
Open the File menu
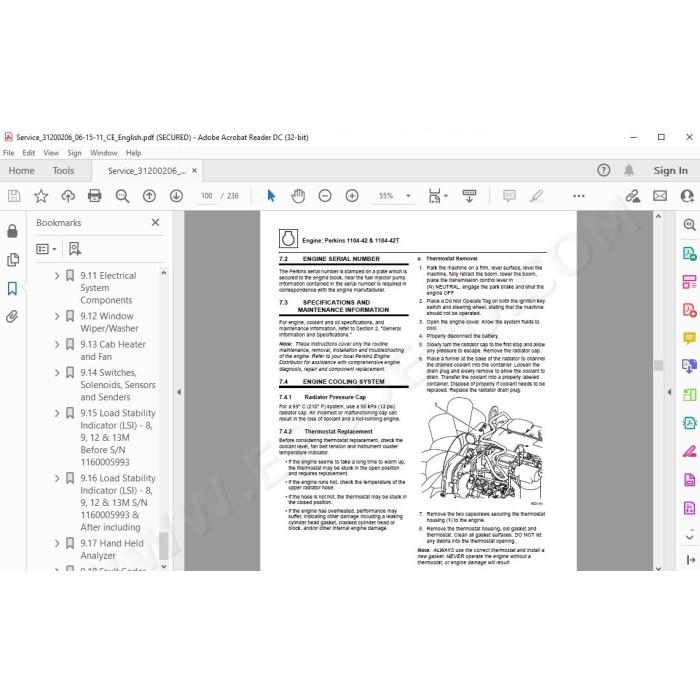pos(8,153)
